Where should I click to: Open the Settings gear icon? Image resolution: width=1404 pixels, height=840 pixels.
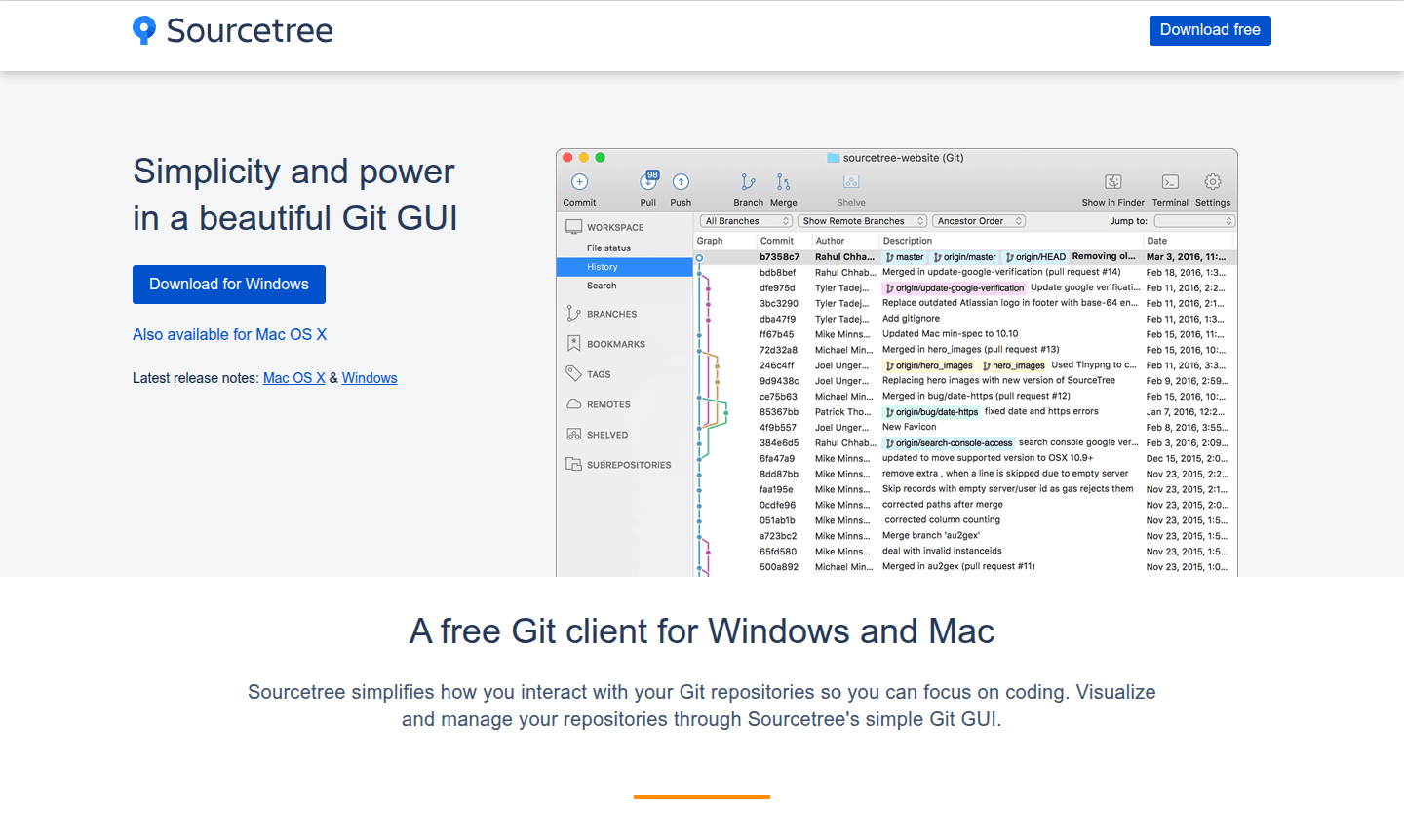[1212, 185]
